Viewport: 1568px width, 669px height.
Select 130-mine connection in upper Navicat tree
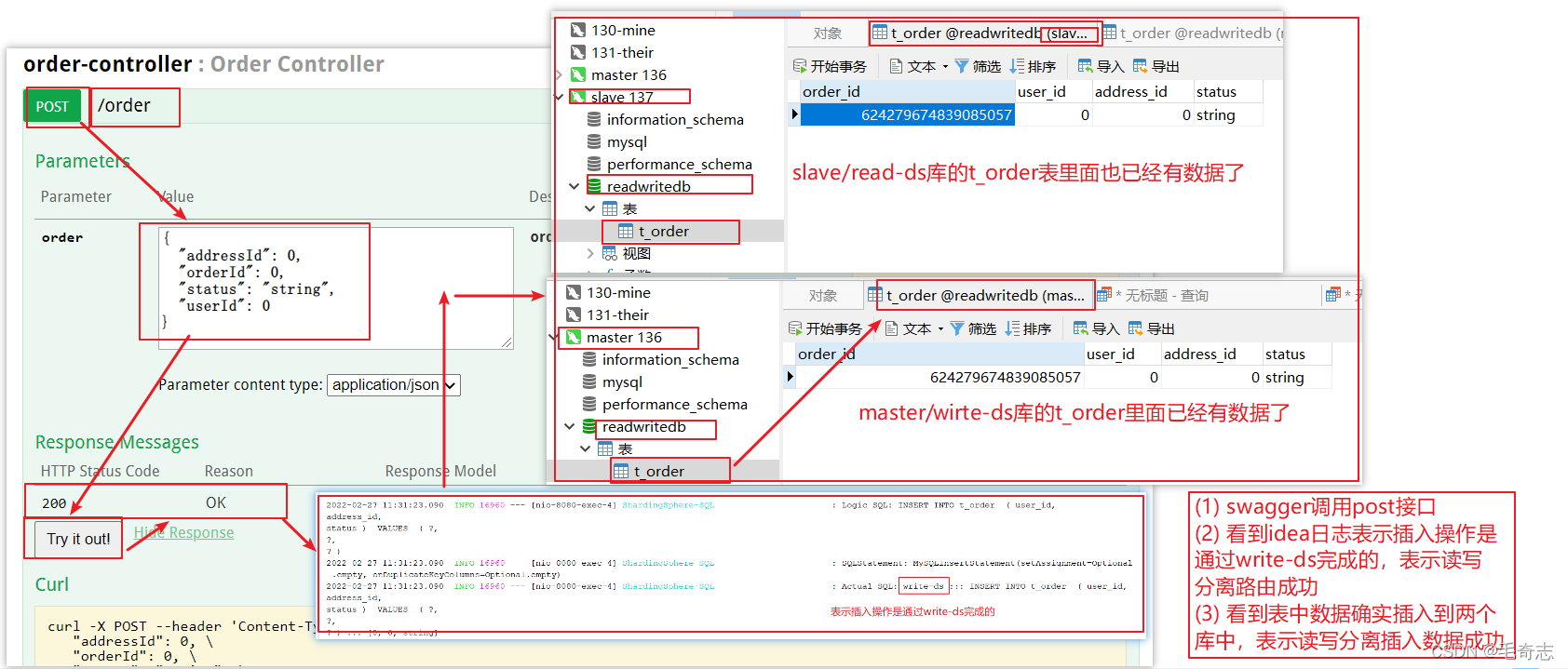(x=623, y=31)
